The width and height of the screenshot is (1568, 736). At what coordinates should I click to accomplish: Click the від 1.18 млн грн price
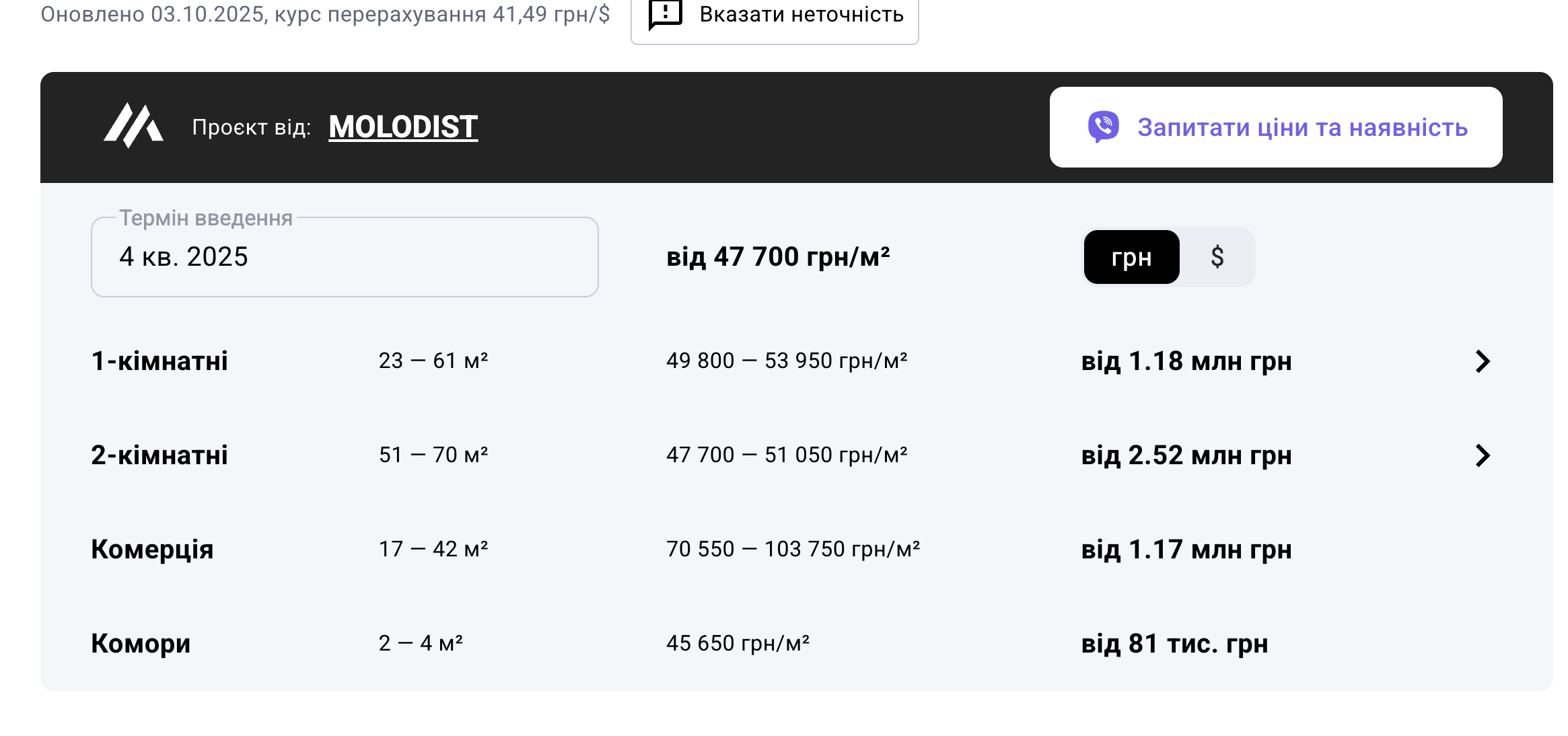point(1186,361)
